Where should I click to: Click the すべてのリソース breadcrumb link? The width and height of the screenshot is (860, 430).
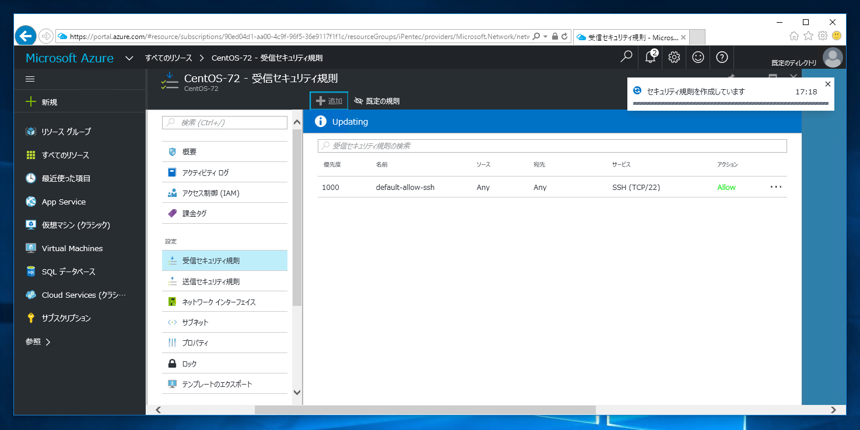tap(168, 58)
